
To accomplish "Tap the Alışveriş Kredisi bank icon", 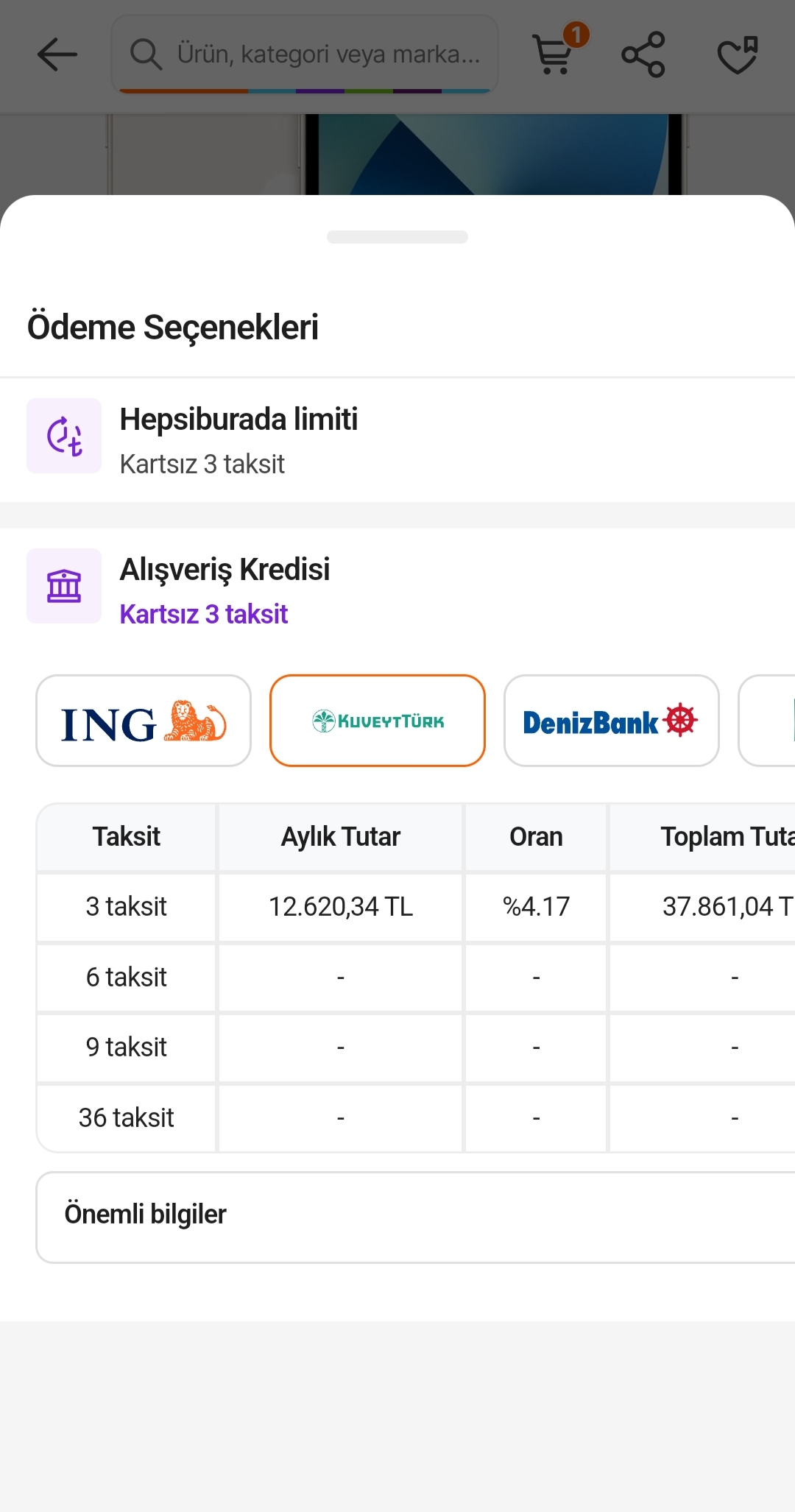I will (64, 586).
